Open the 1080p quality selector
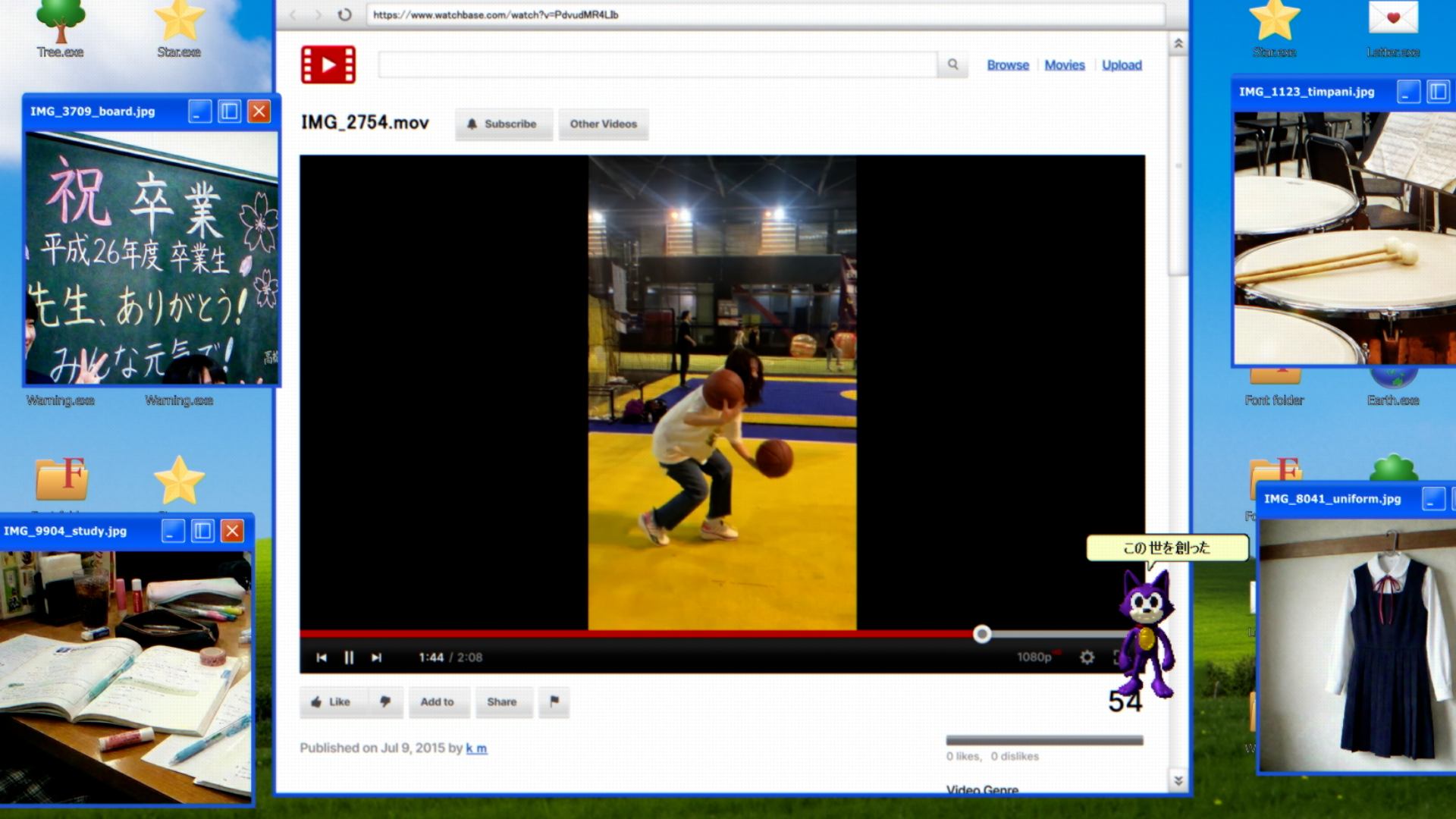 click(x=1034, y=657)
